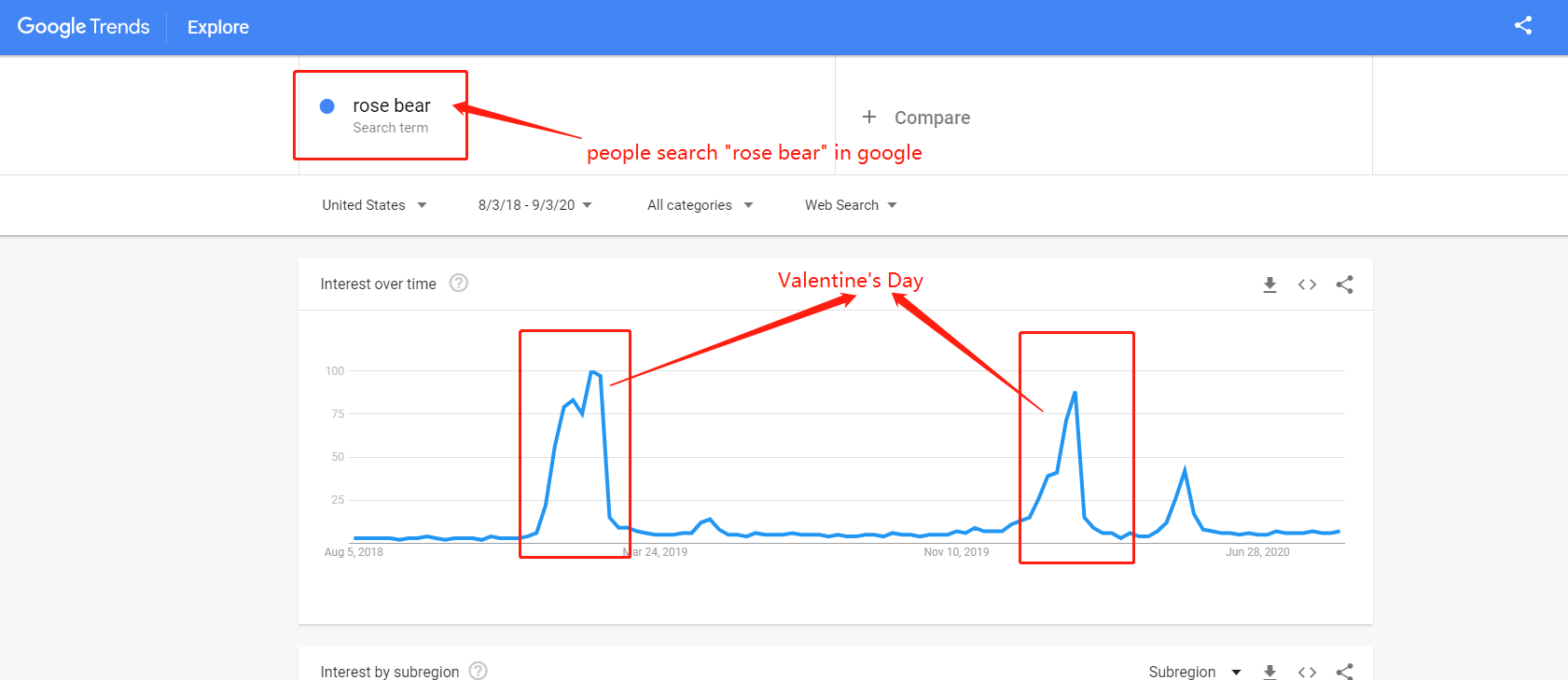The image size is (1568, 680).
Task: Open the Interest by subregion help icon
Action: pyautogui.click(x=478, y=671)
